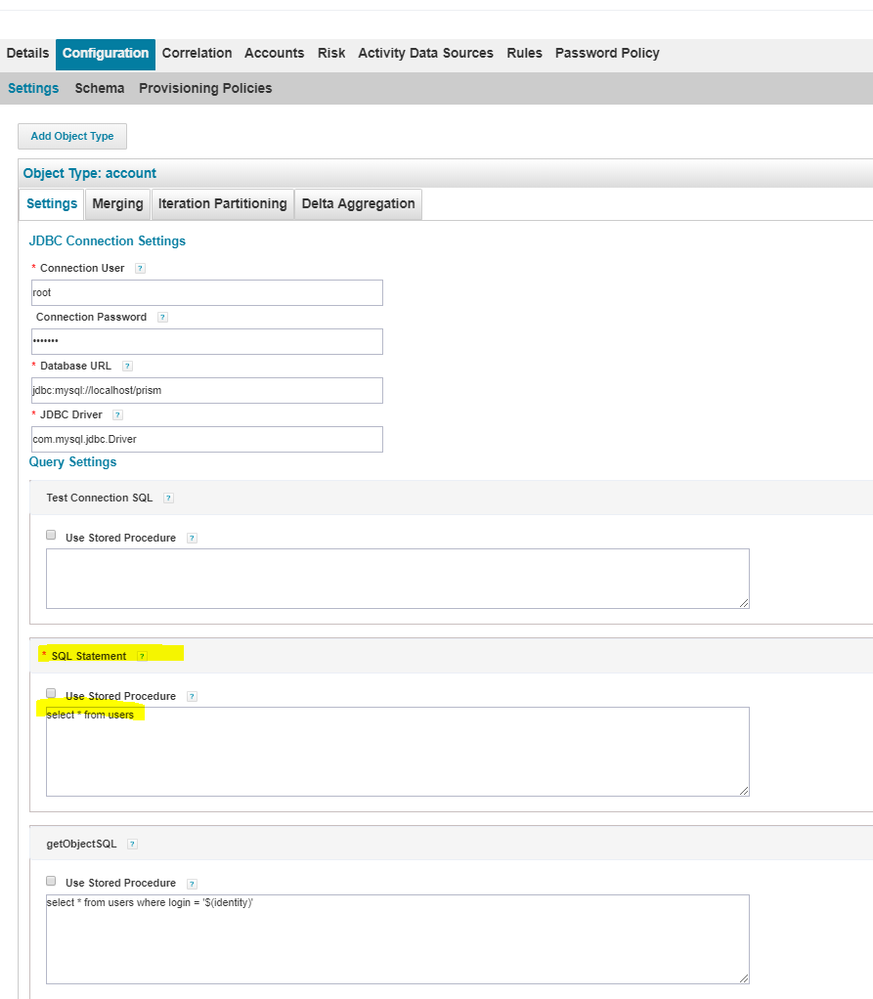
Task: Click the Add Object Type button
Action: click(72, 137)
